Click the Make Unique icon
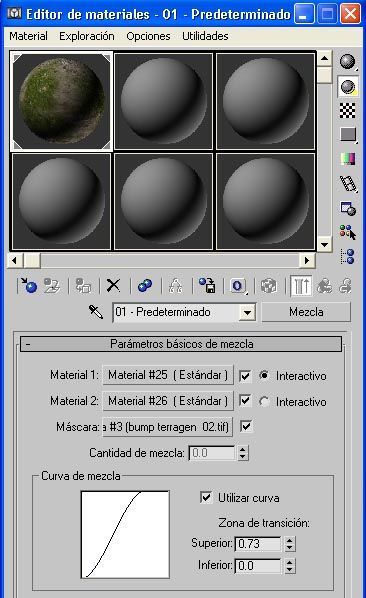Image resolution: width=366 pixels, height=598 pixels. pos(175,285)
